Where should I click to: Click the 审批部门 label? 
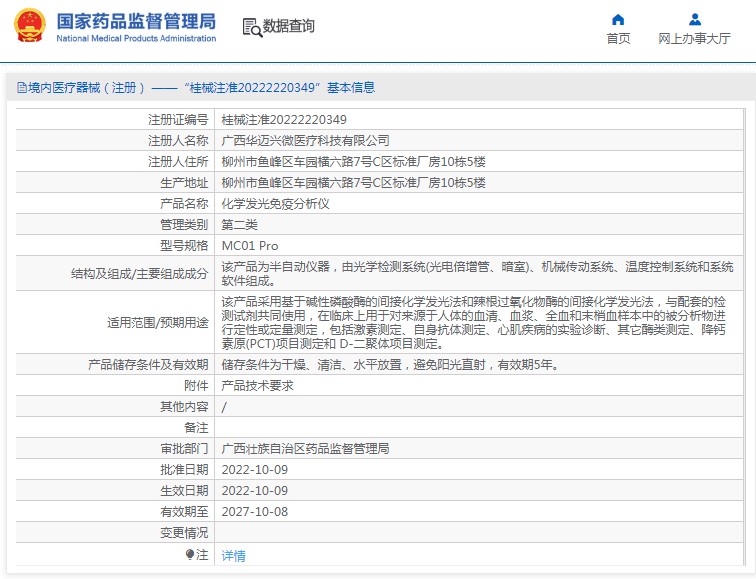click(184, 449)
